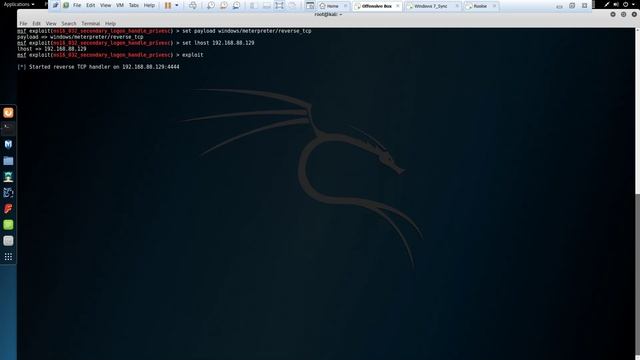Viewport: 640px width, 360px height.
Task: Open terminal Help menu
Action: pos(110,24)
